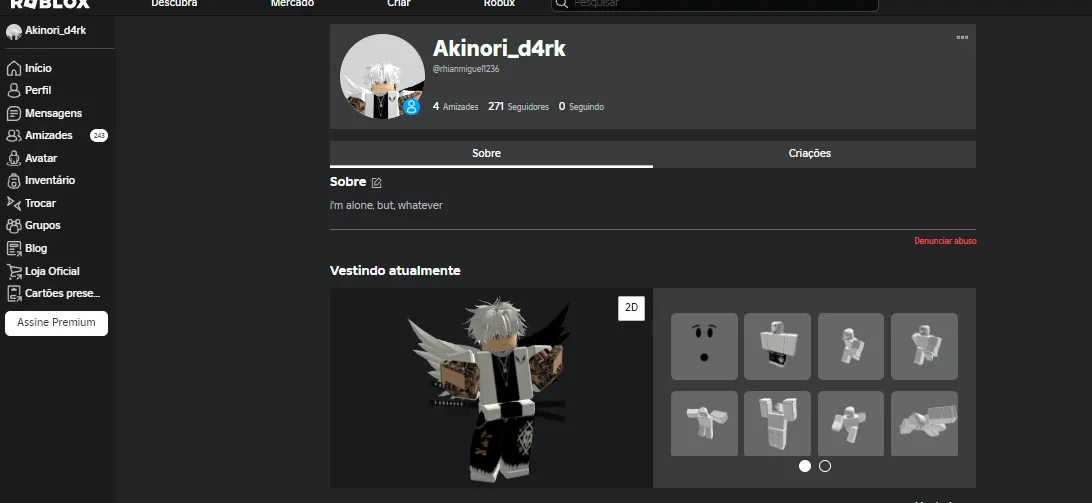The width and height of the screenshot is (1092, 503).
Task: Open the Loja Oficial cart icon
Action: pos(13,271)
